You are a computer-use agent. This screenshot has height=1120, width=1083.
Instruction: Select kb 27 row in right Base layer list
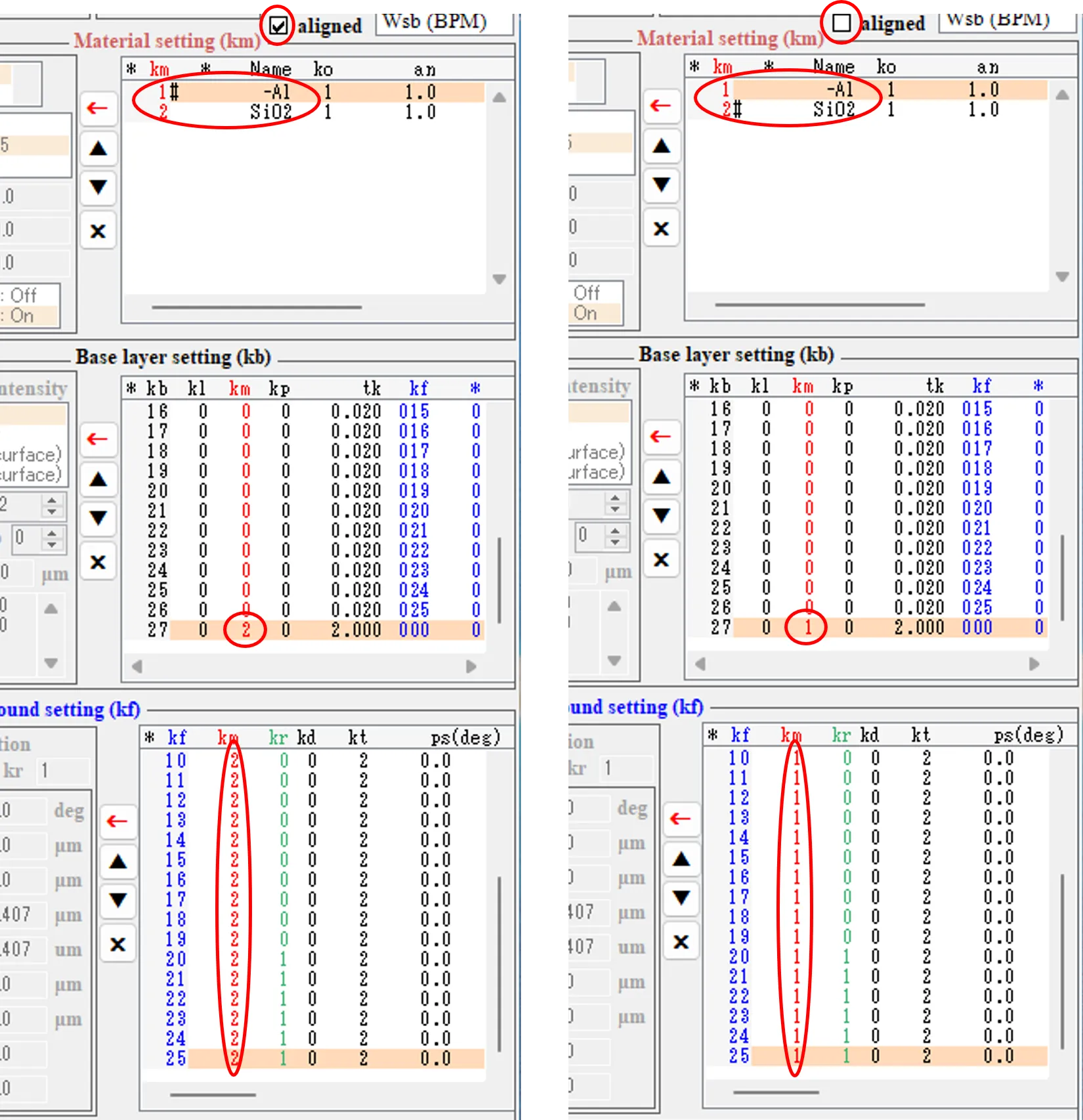[868, 628]
